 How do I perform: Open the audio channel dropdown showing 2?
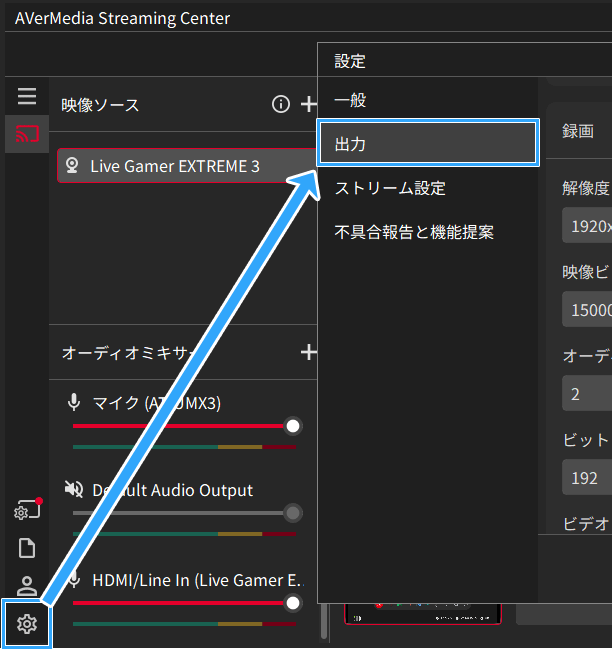click(x=587, y=393)
